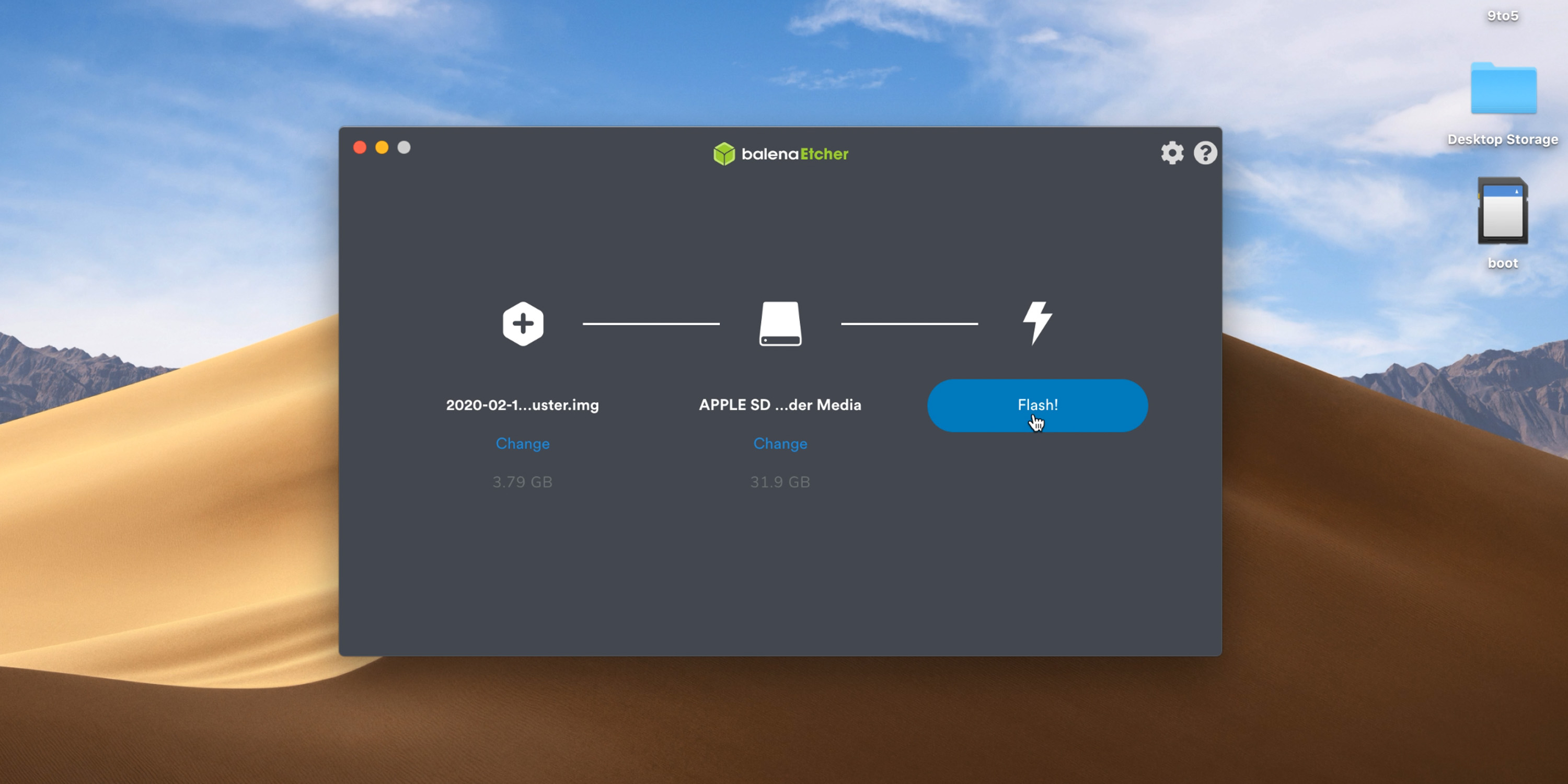The height and width of the screenshot is (784, 1568).
Task: Minimize the balenaEtcher window
Action: tap(382, 148)
